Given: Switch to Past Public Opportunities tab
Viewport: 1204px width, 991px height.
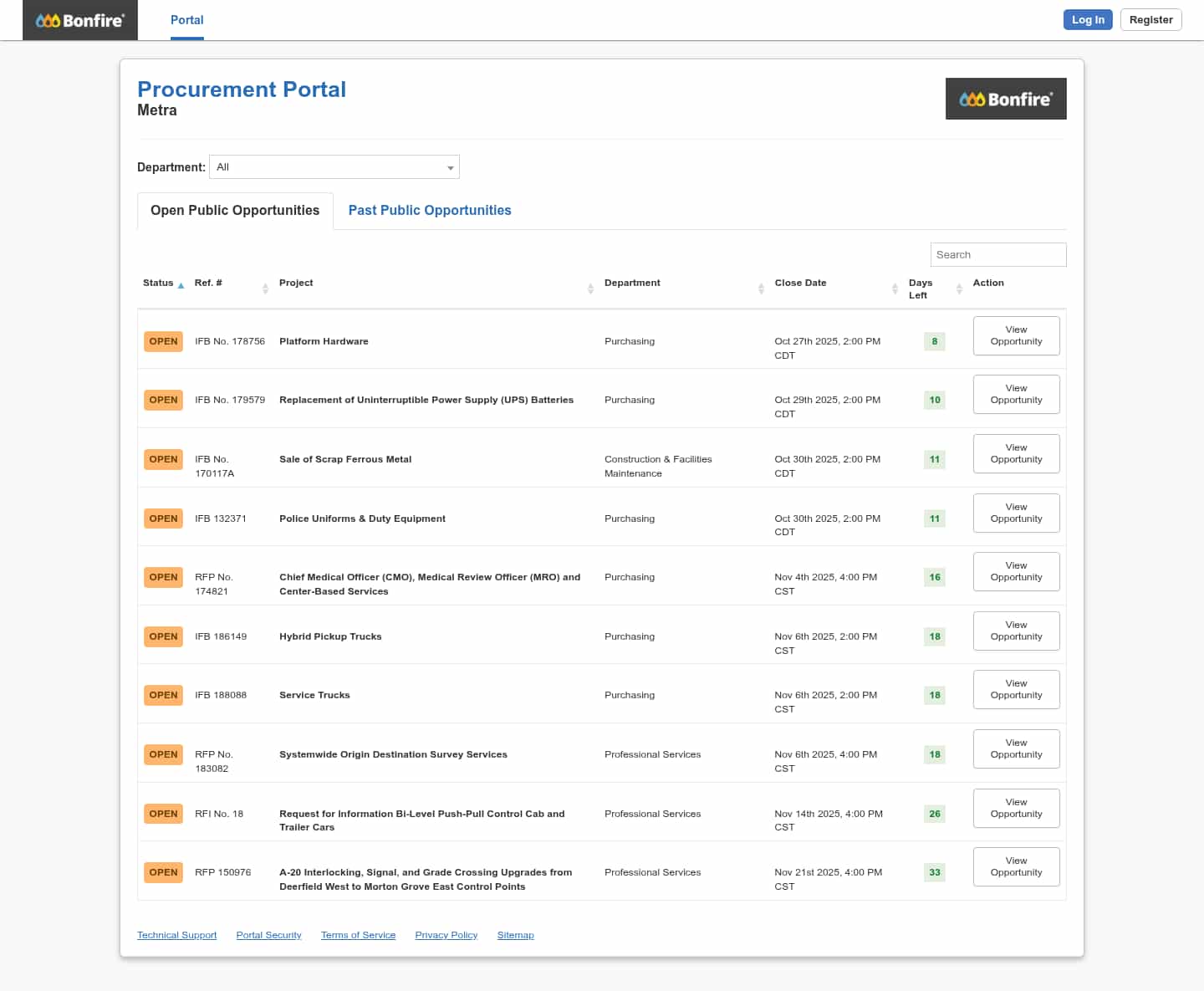Looking at the screenshot, I should (429, 211).
